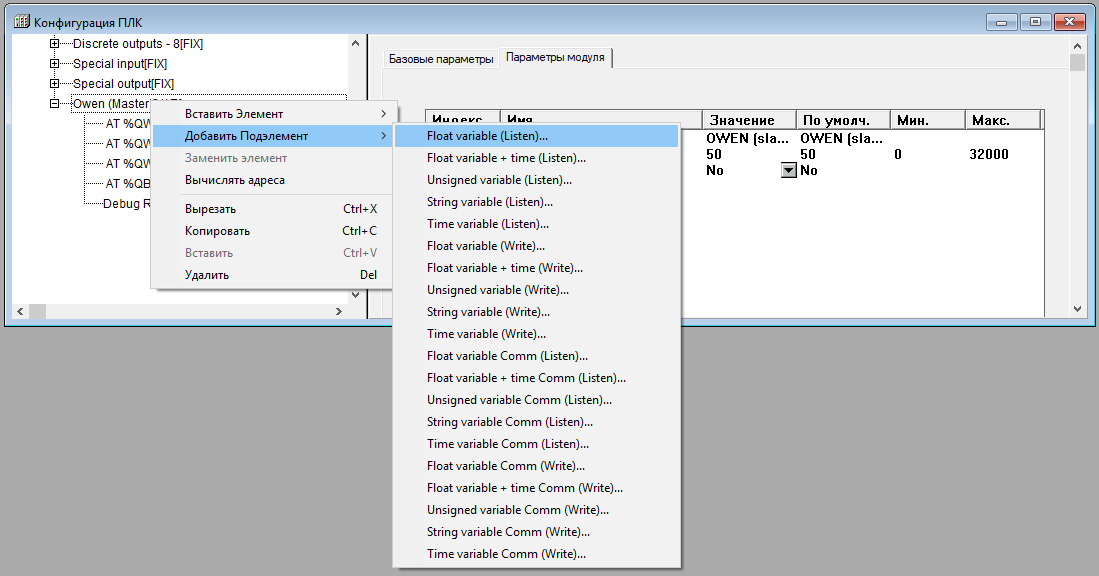Expand the Special input[FIX] node
This screenshot has width=1099, height=576.
click(x=55, y=64)
